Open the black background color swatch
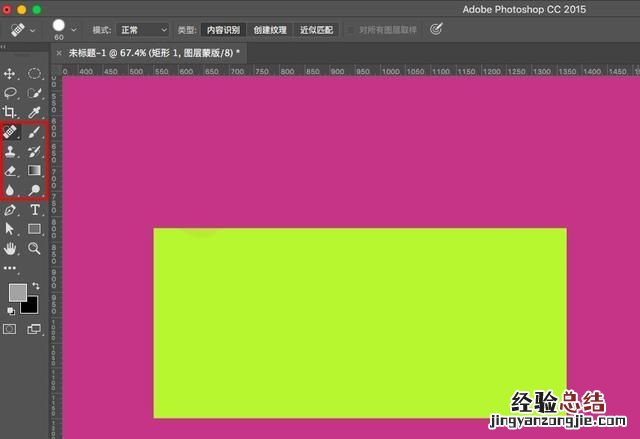The height and width of the screenshot is (439, 640). 31,306
